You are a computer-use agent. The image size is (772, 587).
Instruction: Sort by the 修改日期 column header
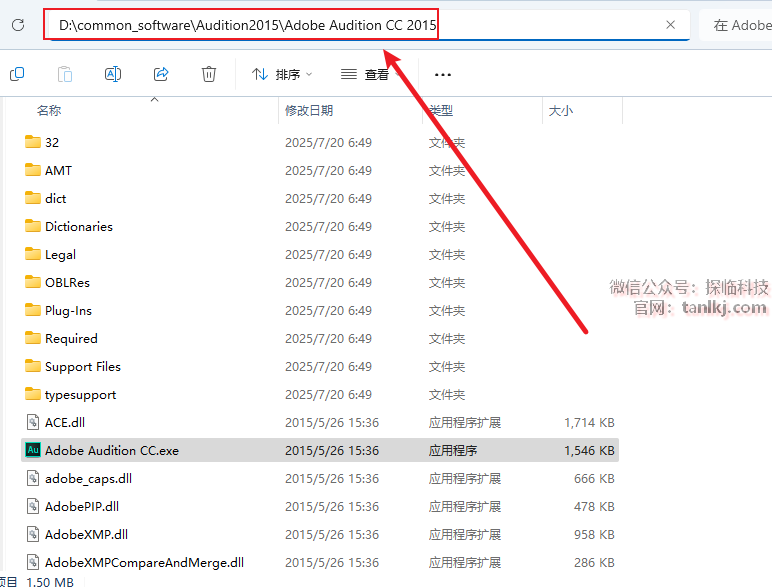(x=309, y=110)
